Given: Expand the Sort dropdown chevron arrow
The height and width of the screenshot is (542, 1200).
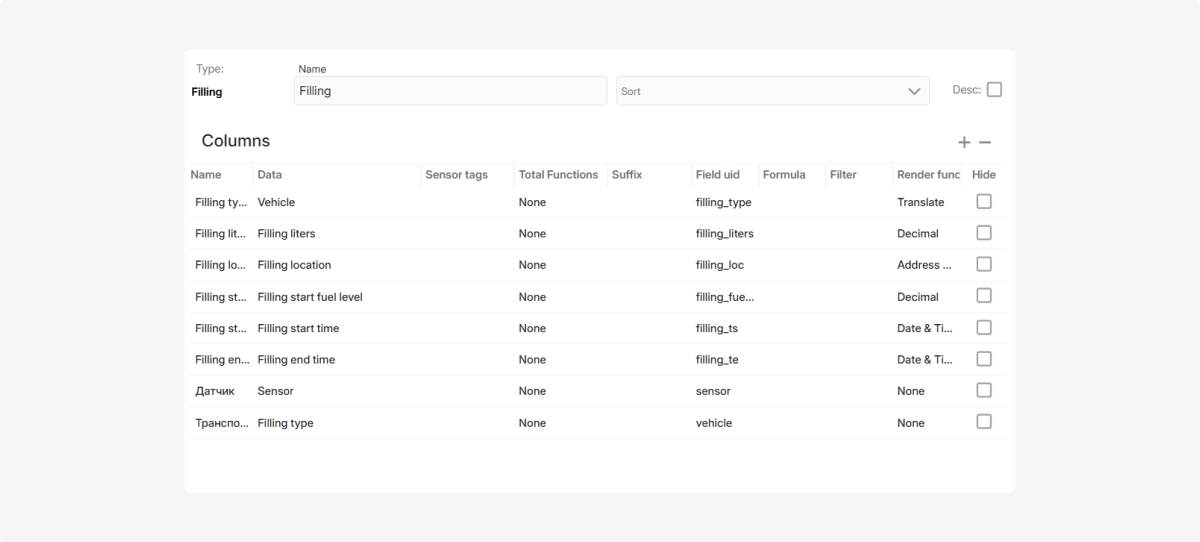Looking at the screenshot, I should click(914, 91).
